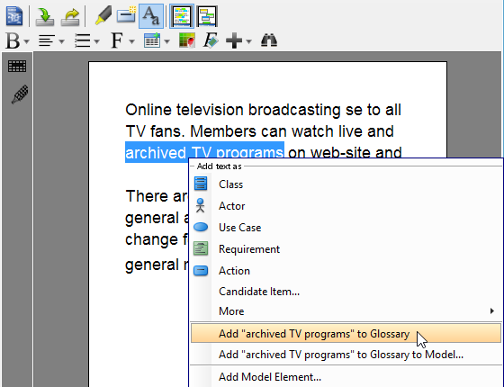Image resolution: width=504 pixels, height=387 pixels.
Task: Click the list lines icon
Action: pyautogui.click(x=82, y=41)
